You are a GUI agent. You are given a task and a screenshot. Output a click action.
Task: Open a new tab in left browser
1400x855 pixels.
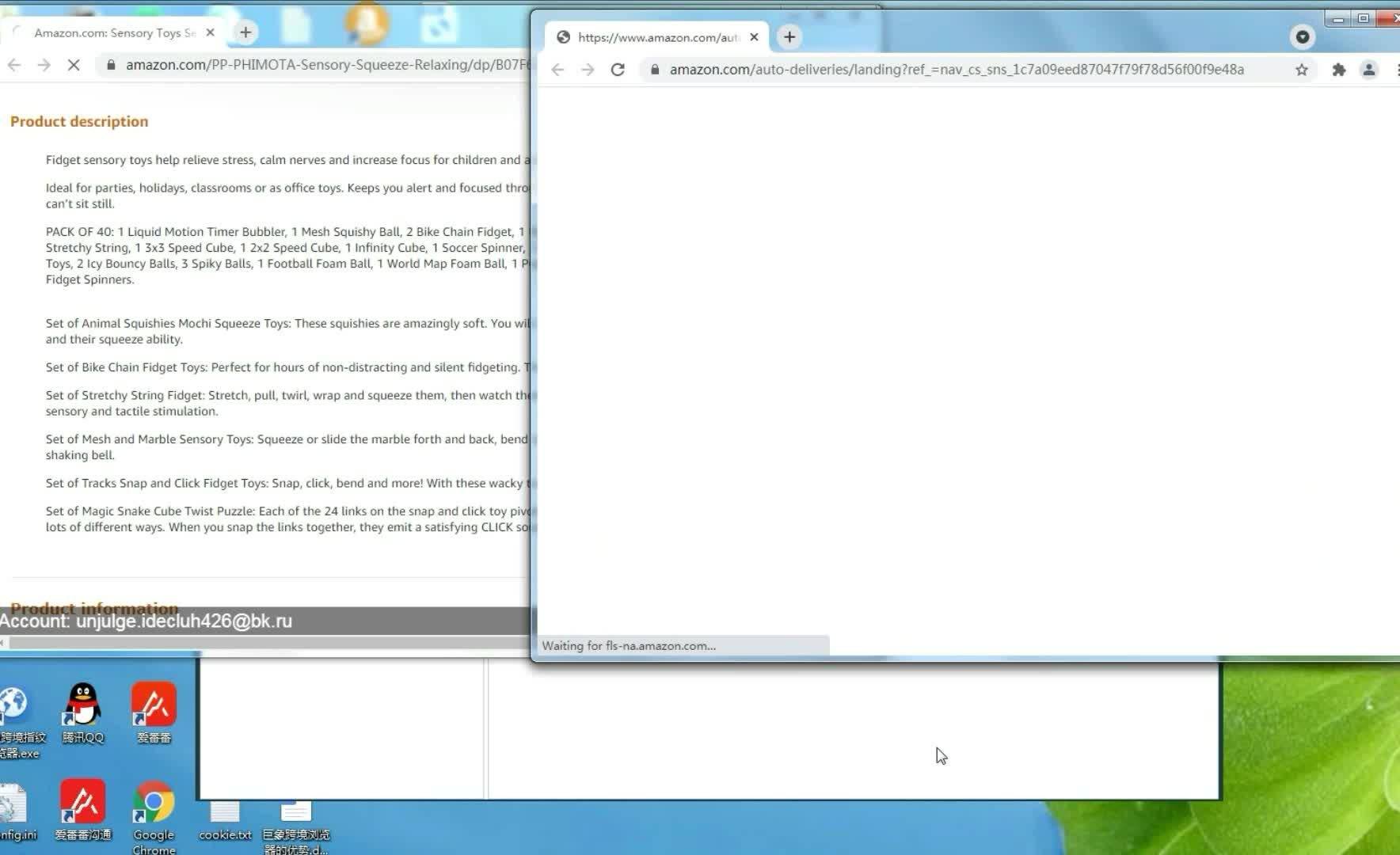click(245, 32)
